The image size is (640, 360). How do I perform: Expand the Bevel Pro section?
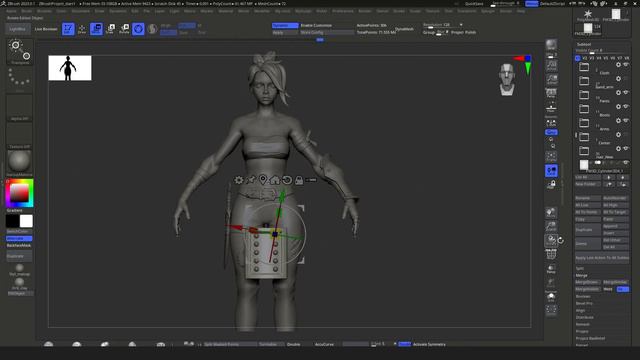(x=584, y=303)
